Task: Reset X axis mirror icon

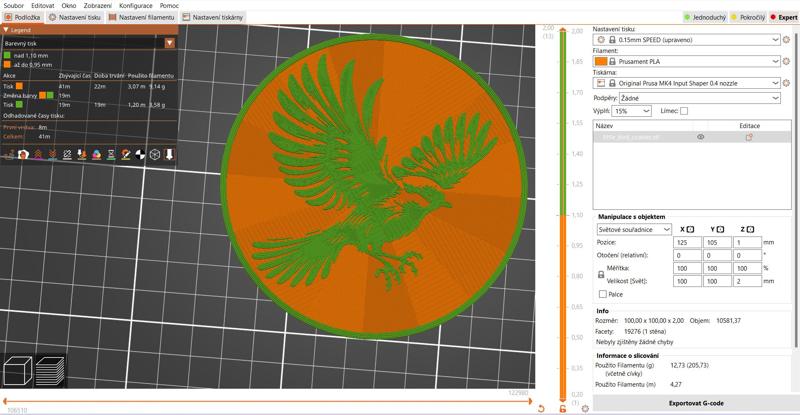Action: click(x=690, y=230)
